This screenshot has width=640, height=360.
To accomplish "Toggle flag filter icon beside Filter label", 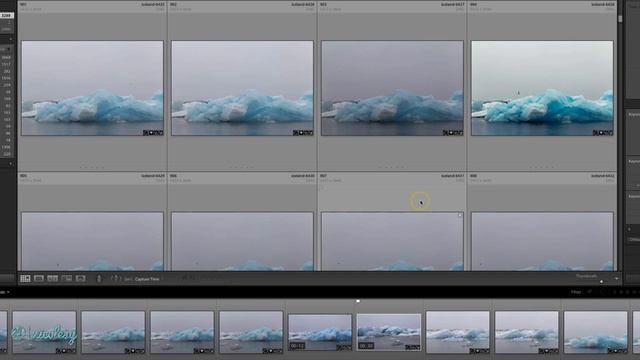I will click(590, 292).
